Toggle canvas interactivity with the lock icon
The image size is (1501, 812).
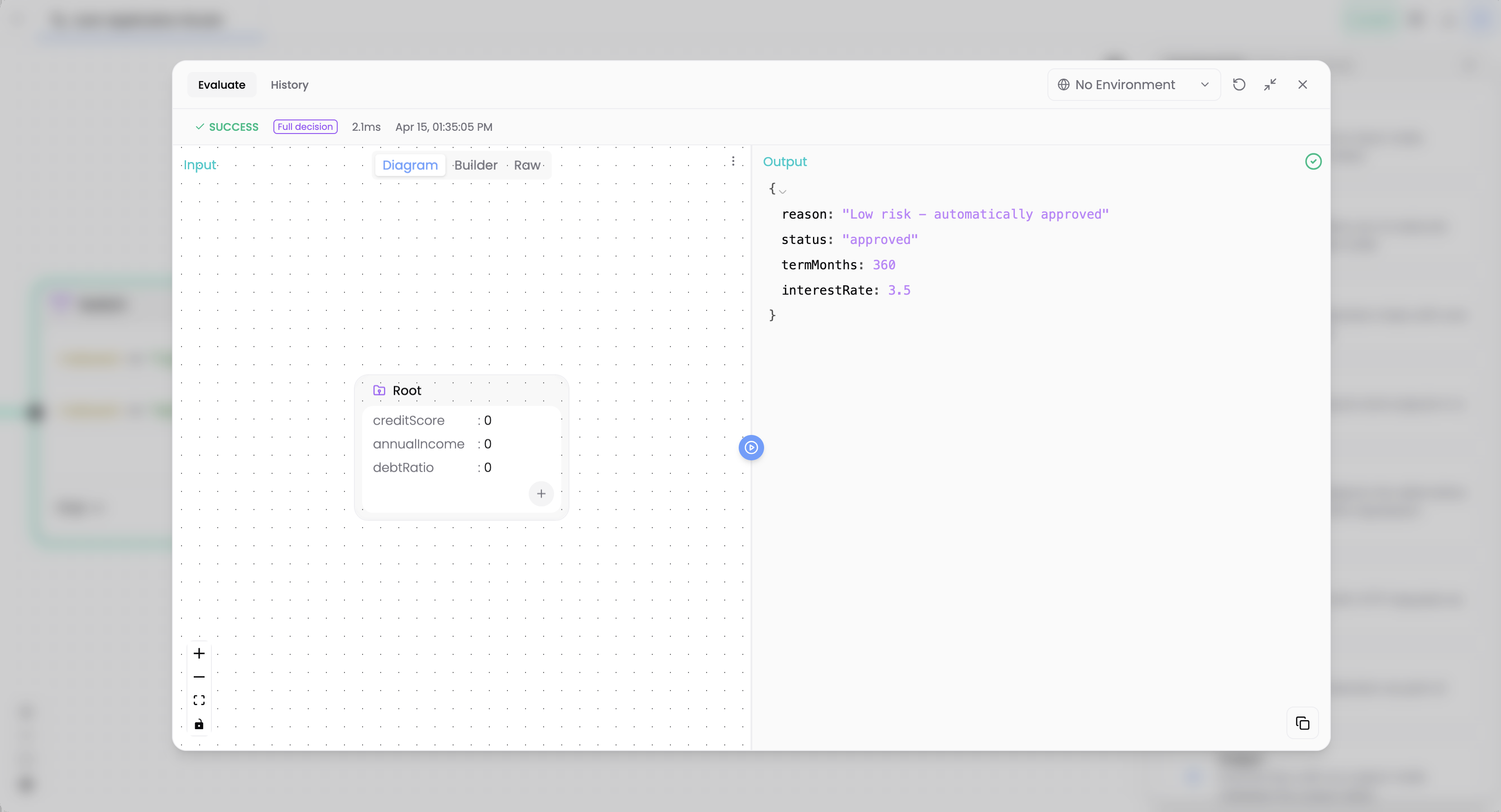click(x=199, y=724)
